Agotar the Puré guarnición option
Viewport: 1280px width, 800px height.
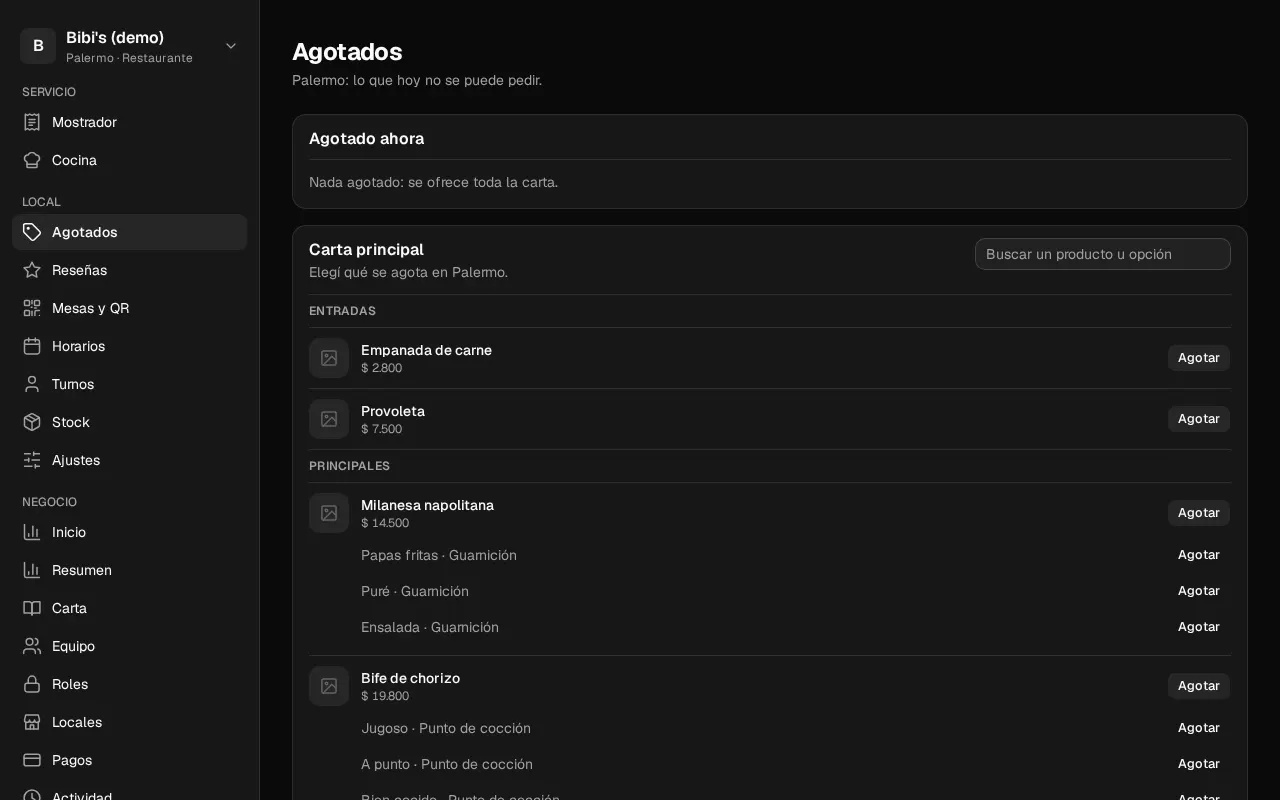click(x=1199, y=591)
